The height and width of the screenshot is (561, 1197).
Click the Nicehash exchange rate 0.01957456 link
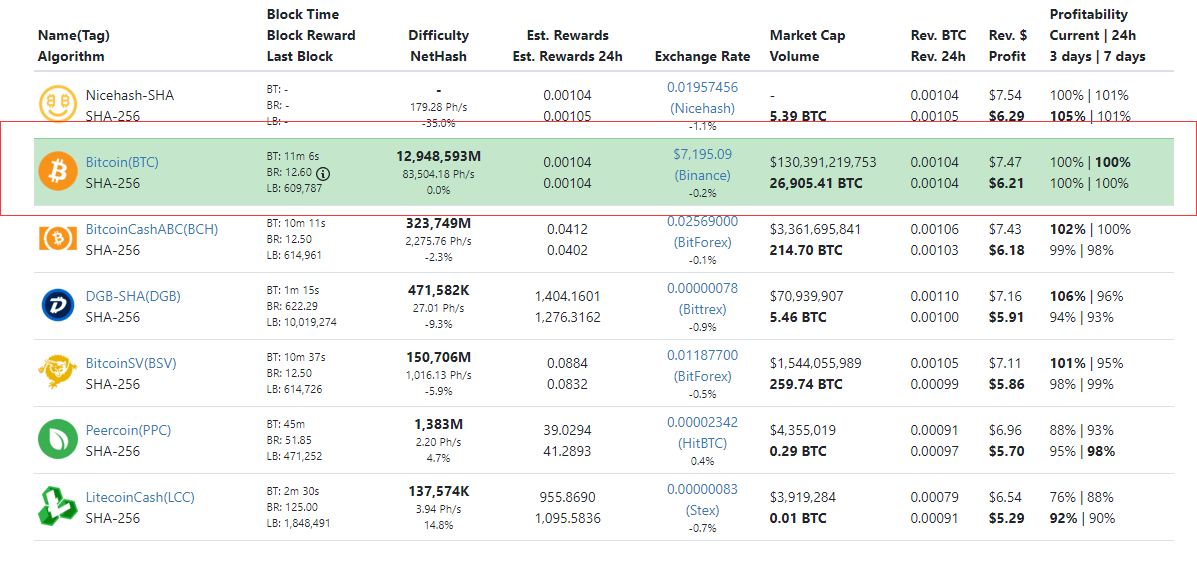pyautogui.click(x=702, y=87)
